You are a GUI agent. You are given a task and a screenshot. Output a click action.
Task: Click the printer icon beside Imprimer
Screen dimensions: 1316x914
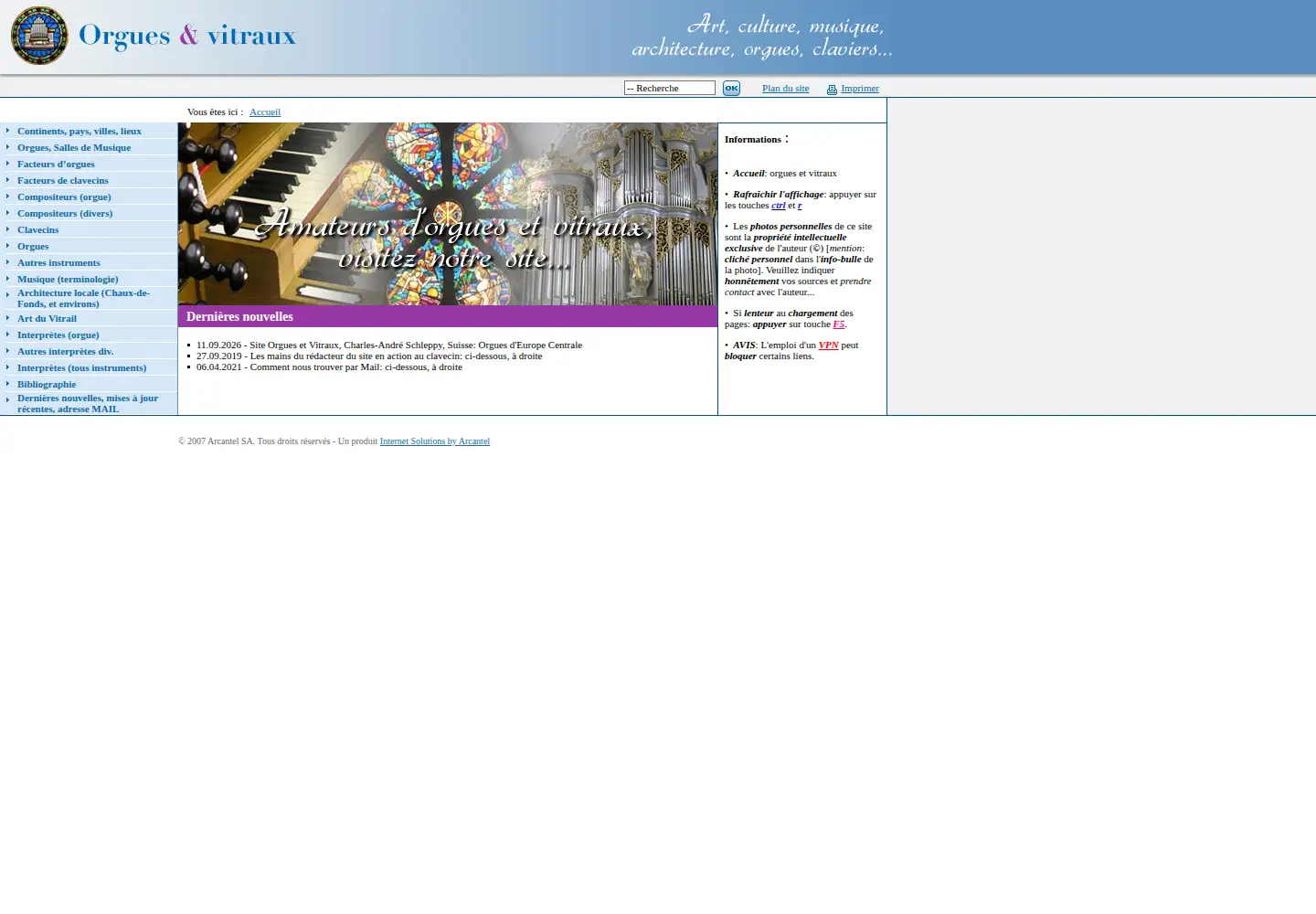832,90
